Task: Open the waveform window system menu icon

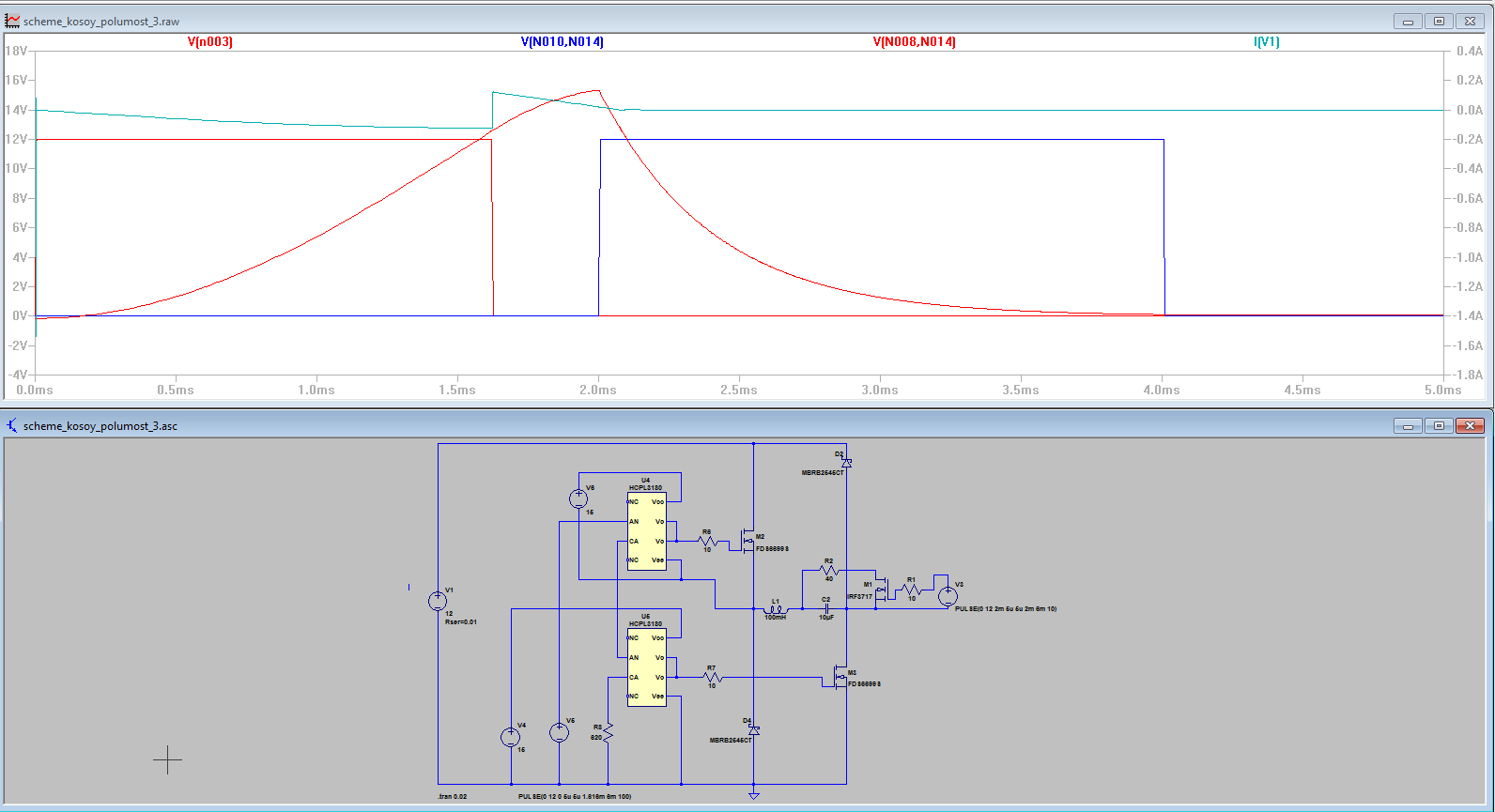Action: [x=12, y=21]
